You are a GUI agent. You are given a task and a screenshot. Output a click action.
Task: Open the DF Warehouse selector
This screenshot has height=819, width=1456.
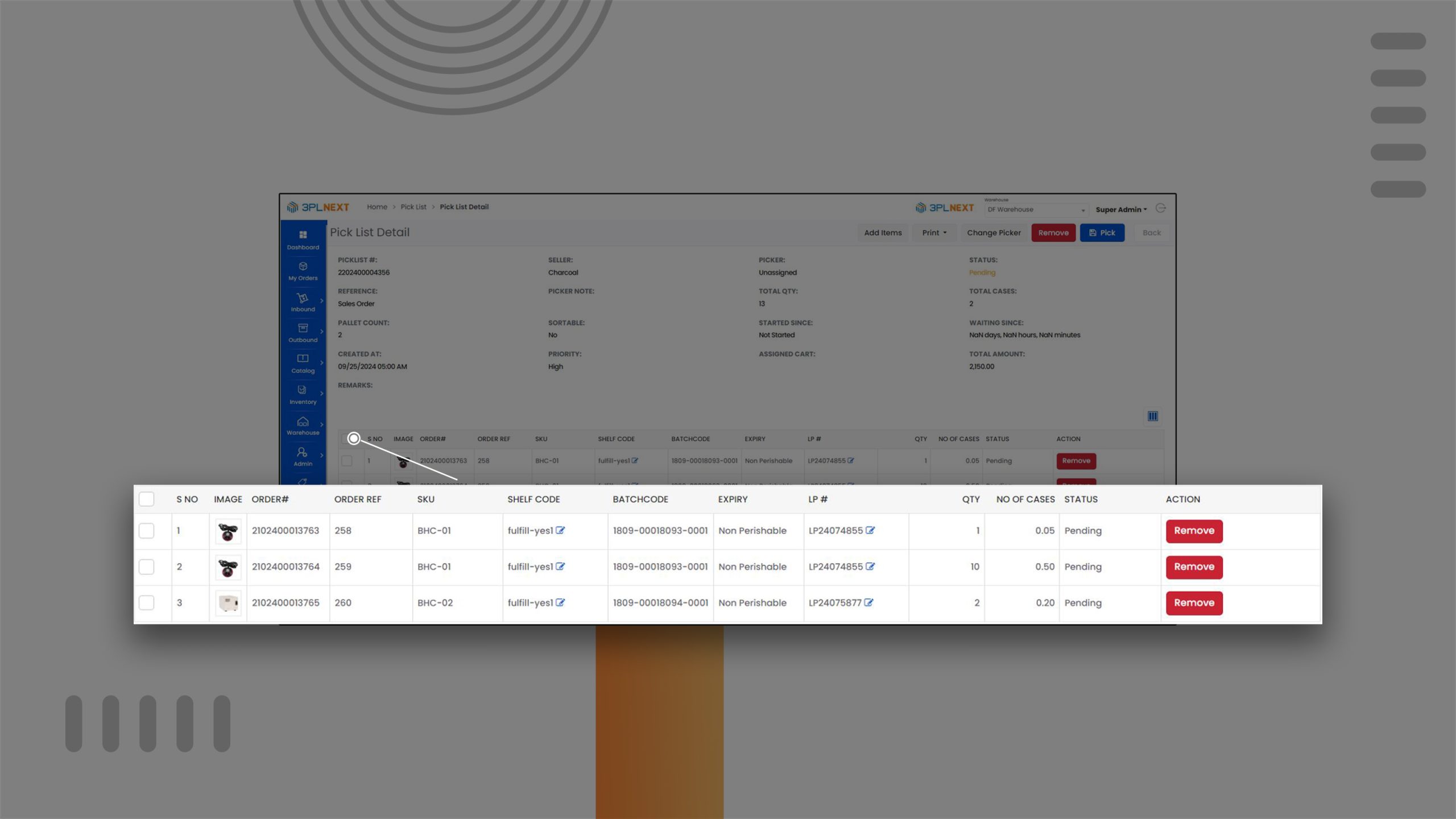pos(1036,209)
